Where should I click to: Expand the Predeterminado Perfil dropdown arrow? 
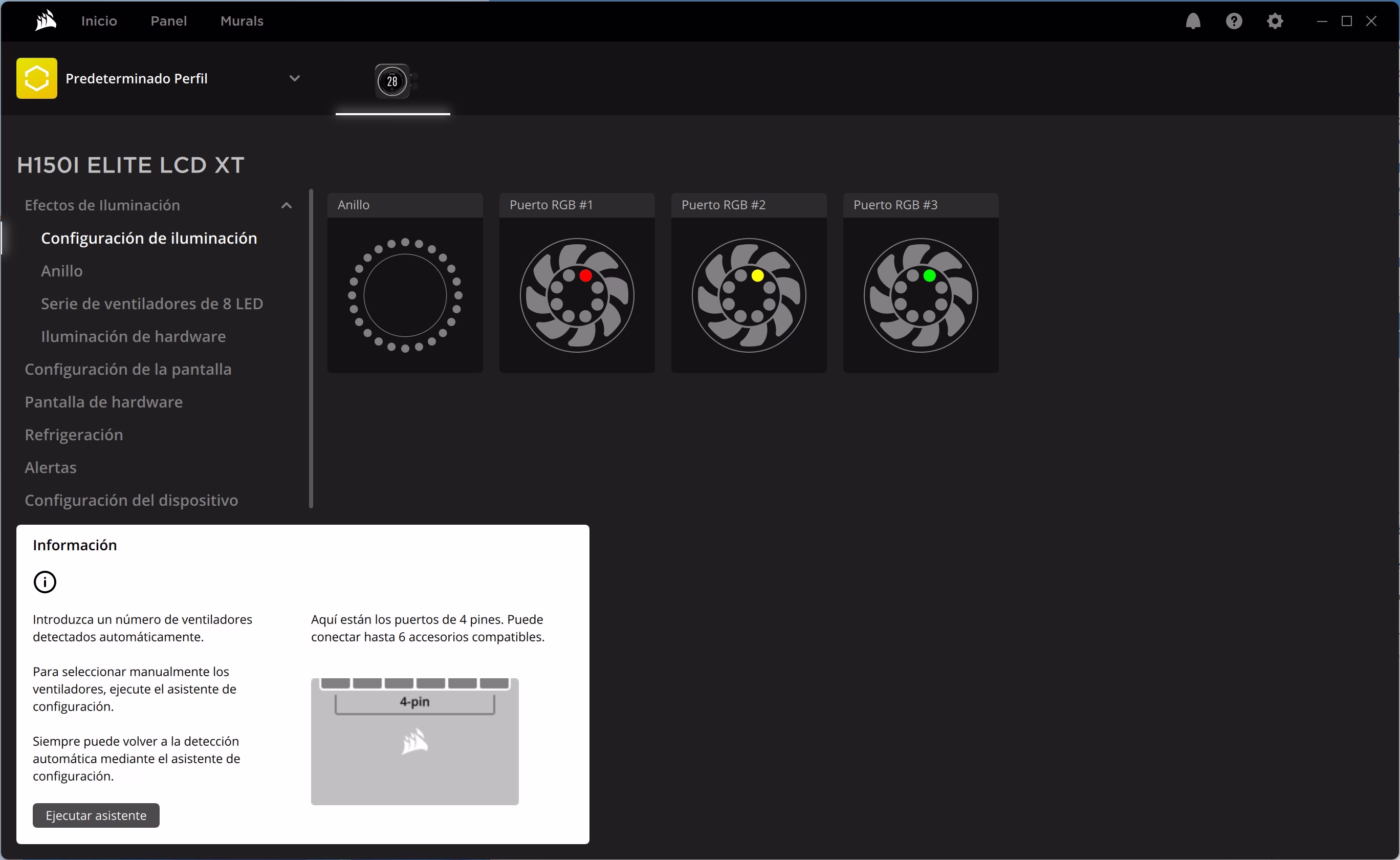pos(294,78)
